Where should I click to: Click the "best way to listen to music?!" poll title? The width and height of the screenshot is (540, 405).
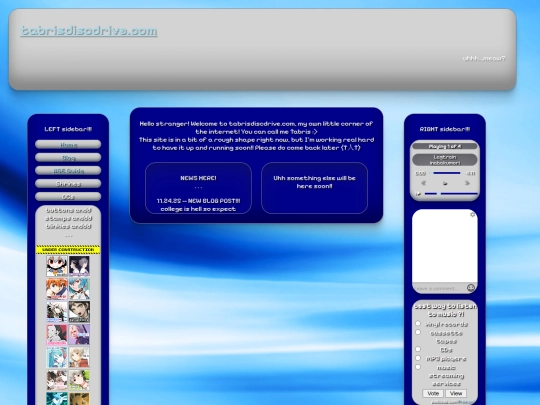click(446, 310)
